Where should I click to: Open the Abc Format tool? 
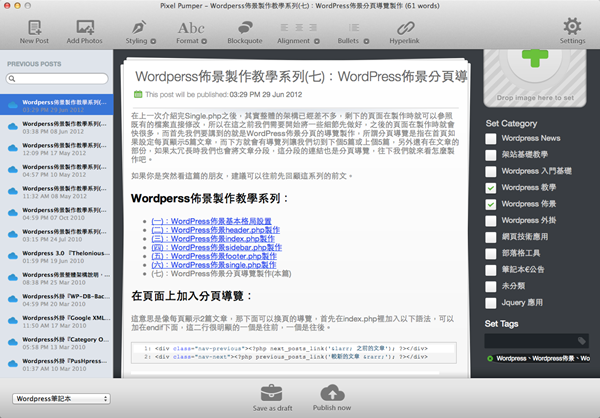pos(191,28)
